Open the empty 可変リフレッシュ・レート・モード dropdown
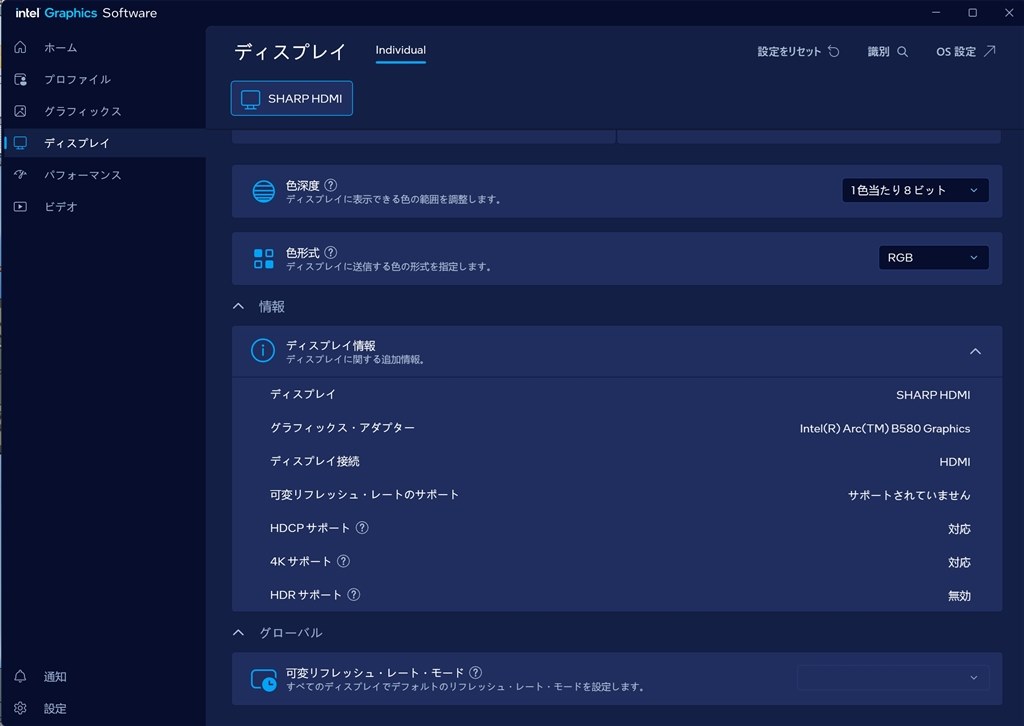1024x726 pixels. (893, 678)
